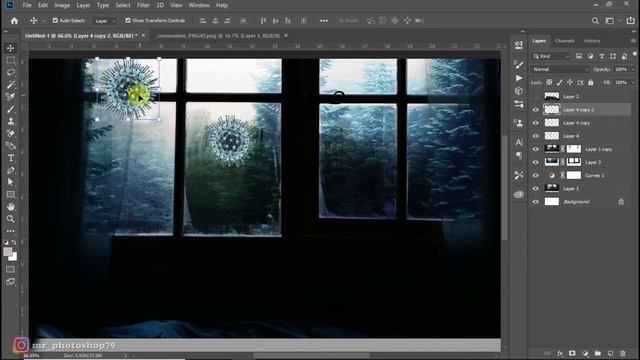The width and height of the screenshot is (640, 360).
Task: Switch to the Channels tab
Action: point(564,41)
